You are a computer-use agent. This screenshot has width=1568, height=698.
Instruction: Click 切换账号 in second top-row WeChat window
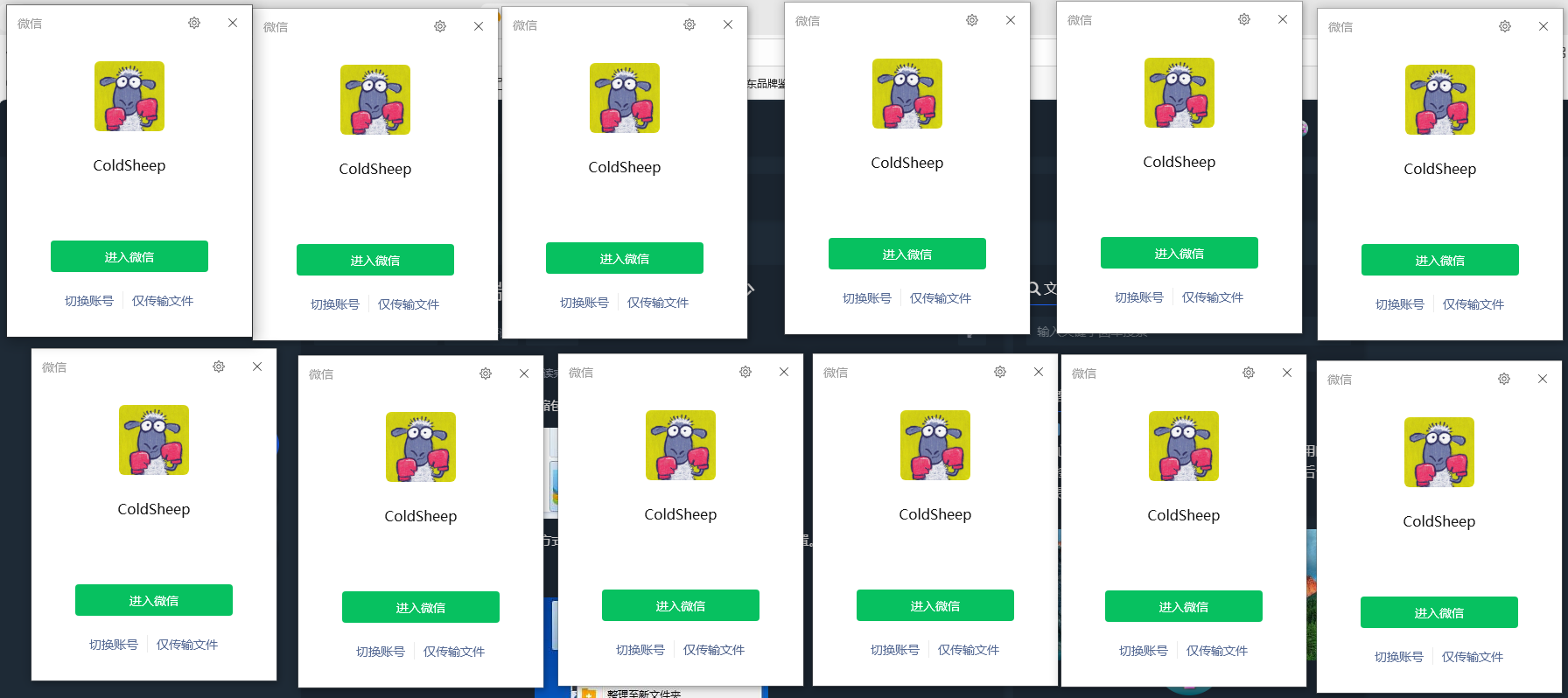335,304
